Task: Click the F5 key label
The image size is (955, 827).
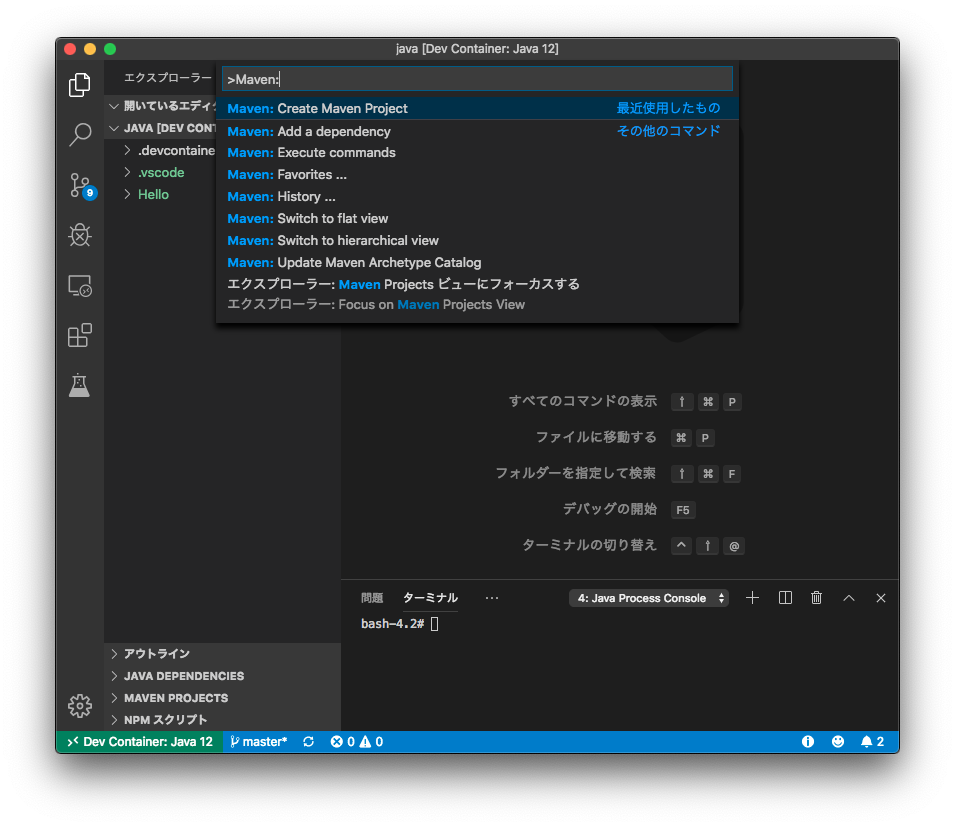Action: (x=683, y=510)
